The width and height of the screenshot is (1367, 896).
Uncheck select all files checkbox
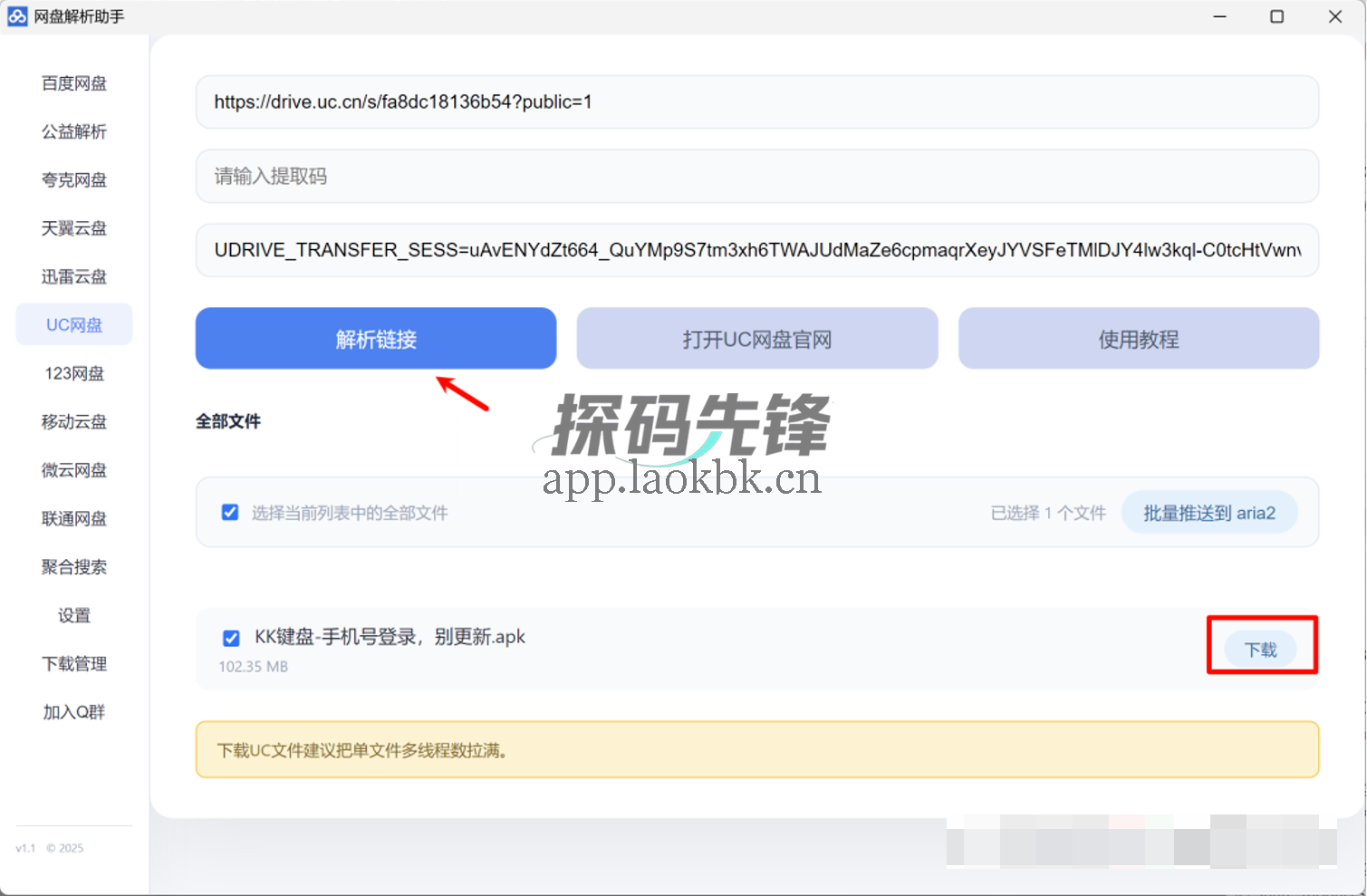[230, 512]
